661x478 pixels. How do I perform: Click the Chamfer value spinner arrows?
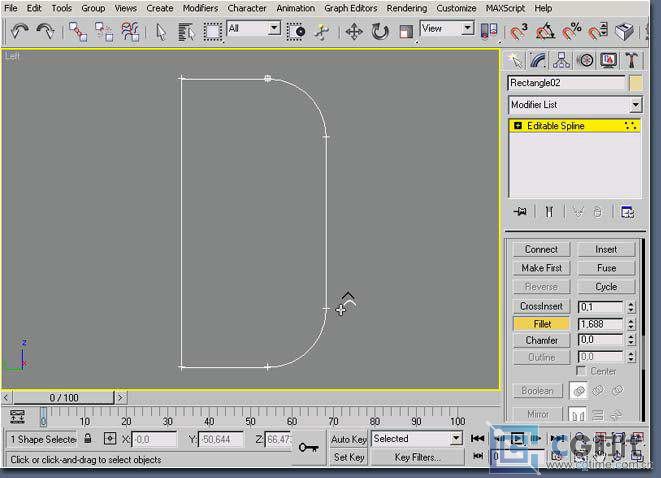pos(631,340)
